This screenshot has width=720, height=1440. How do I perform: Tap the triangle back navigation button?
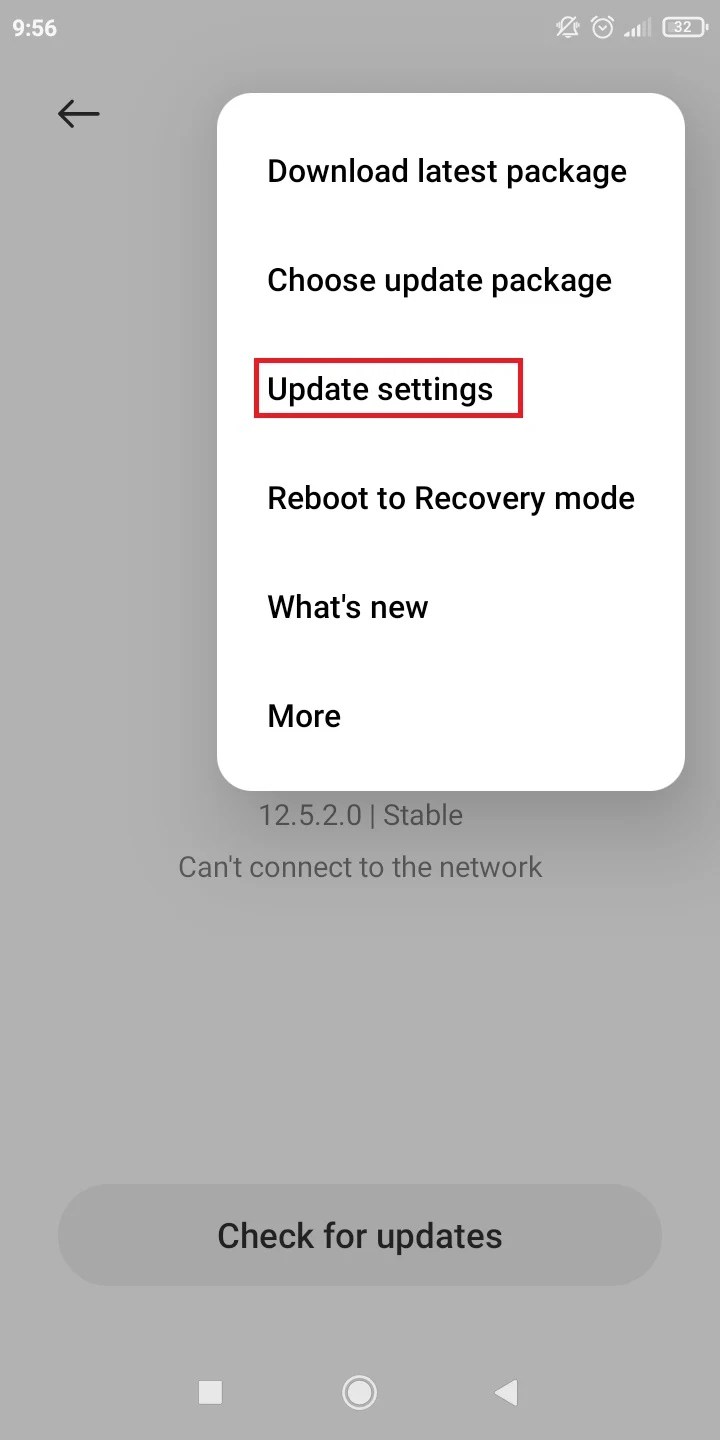point(507,1391)
